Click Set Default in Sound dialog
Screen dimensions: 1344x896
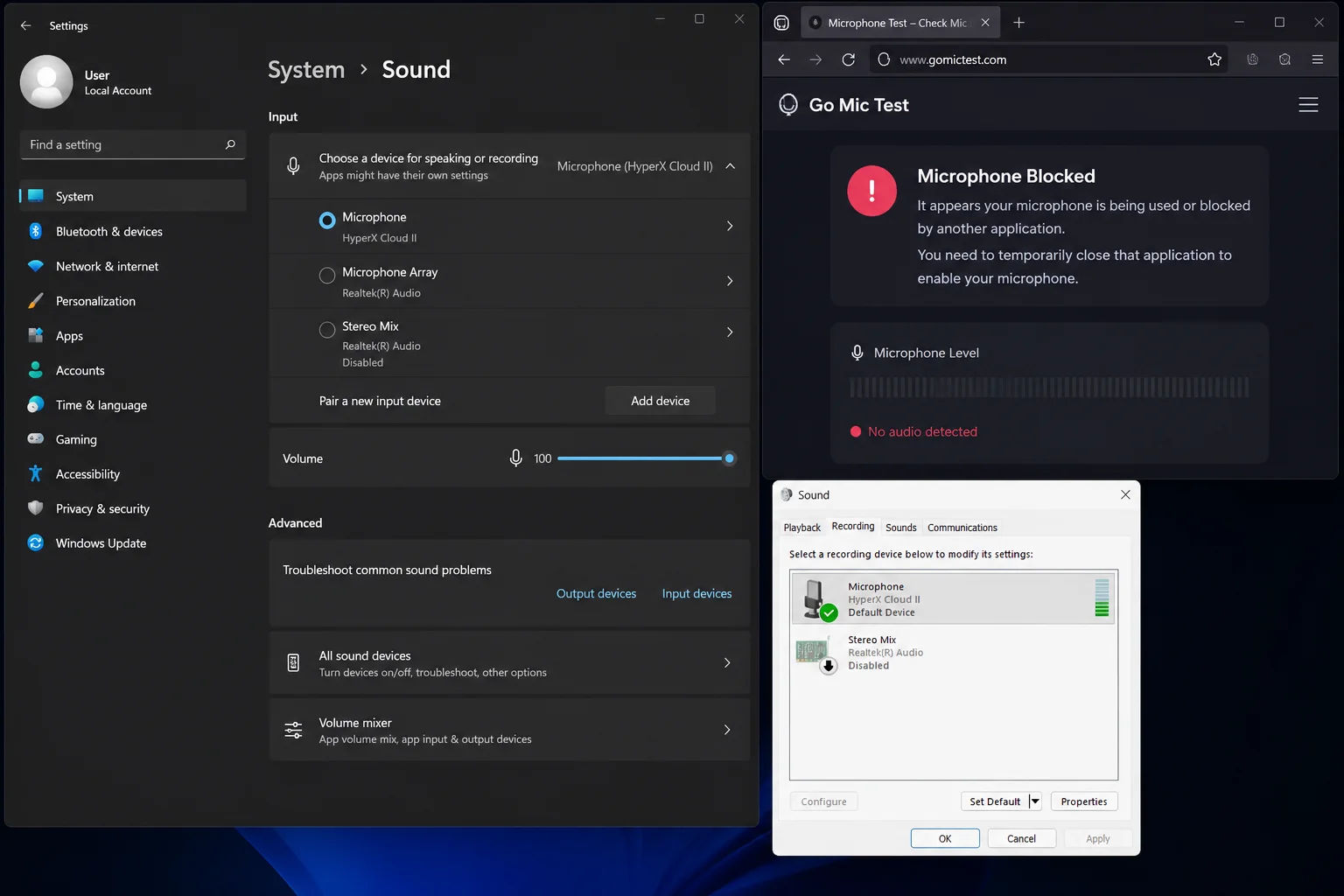pyautogui.click(x=995, y=801)
